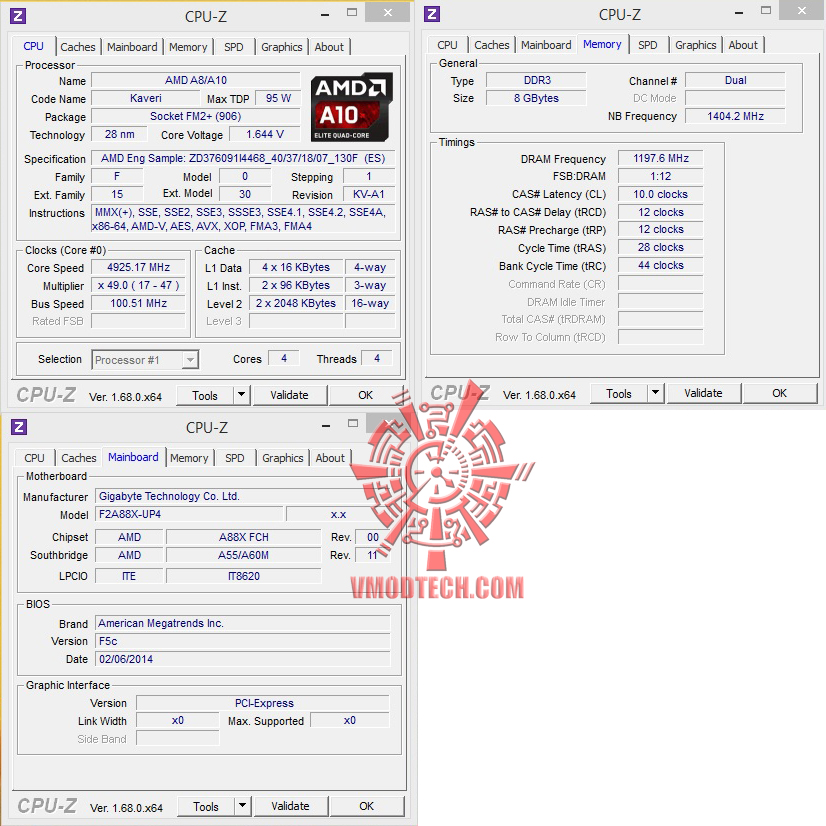
Task: Click the Multiplier value x 49.0
Action: (138, 286)
